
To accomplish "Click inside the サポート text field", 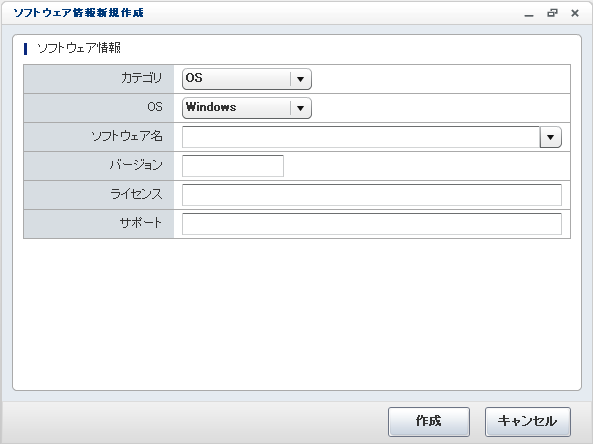I will pyautogui.click(x=372, y=224).
